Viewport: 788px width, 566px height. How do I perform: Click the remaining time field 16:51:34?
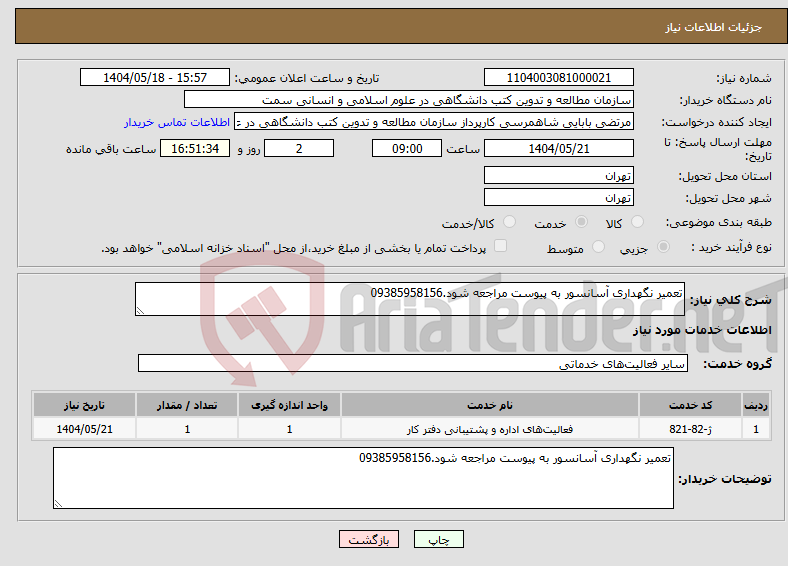[195, 148]
